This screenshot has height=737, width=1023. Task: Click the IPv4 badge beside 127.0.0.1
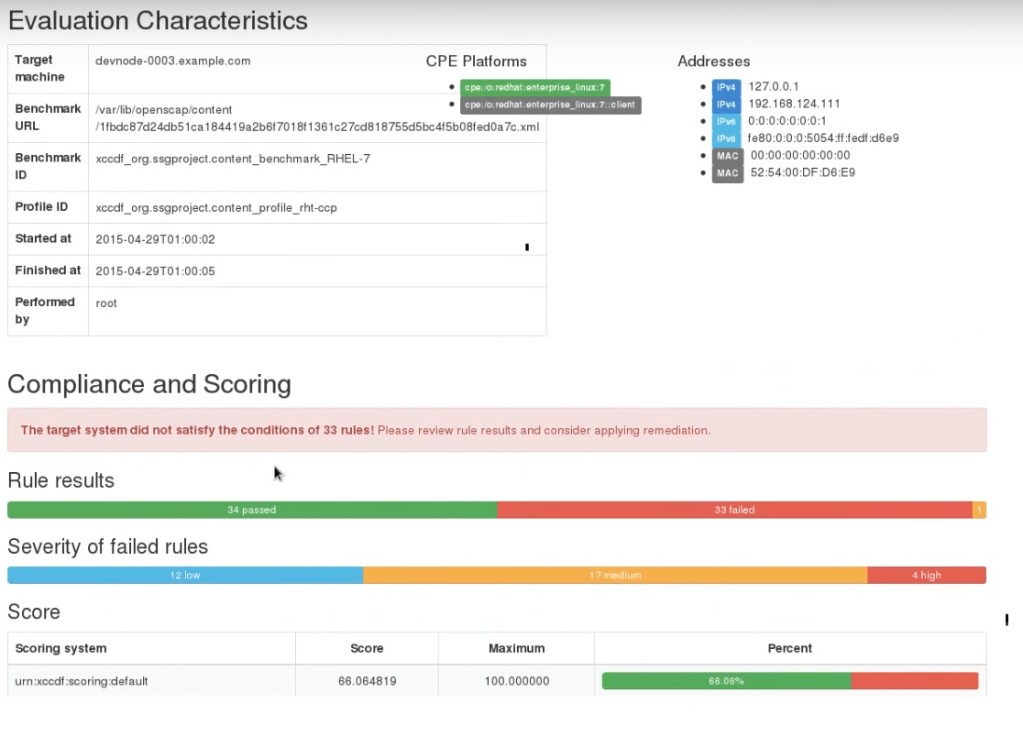(727, 87)
